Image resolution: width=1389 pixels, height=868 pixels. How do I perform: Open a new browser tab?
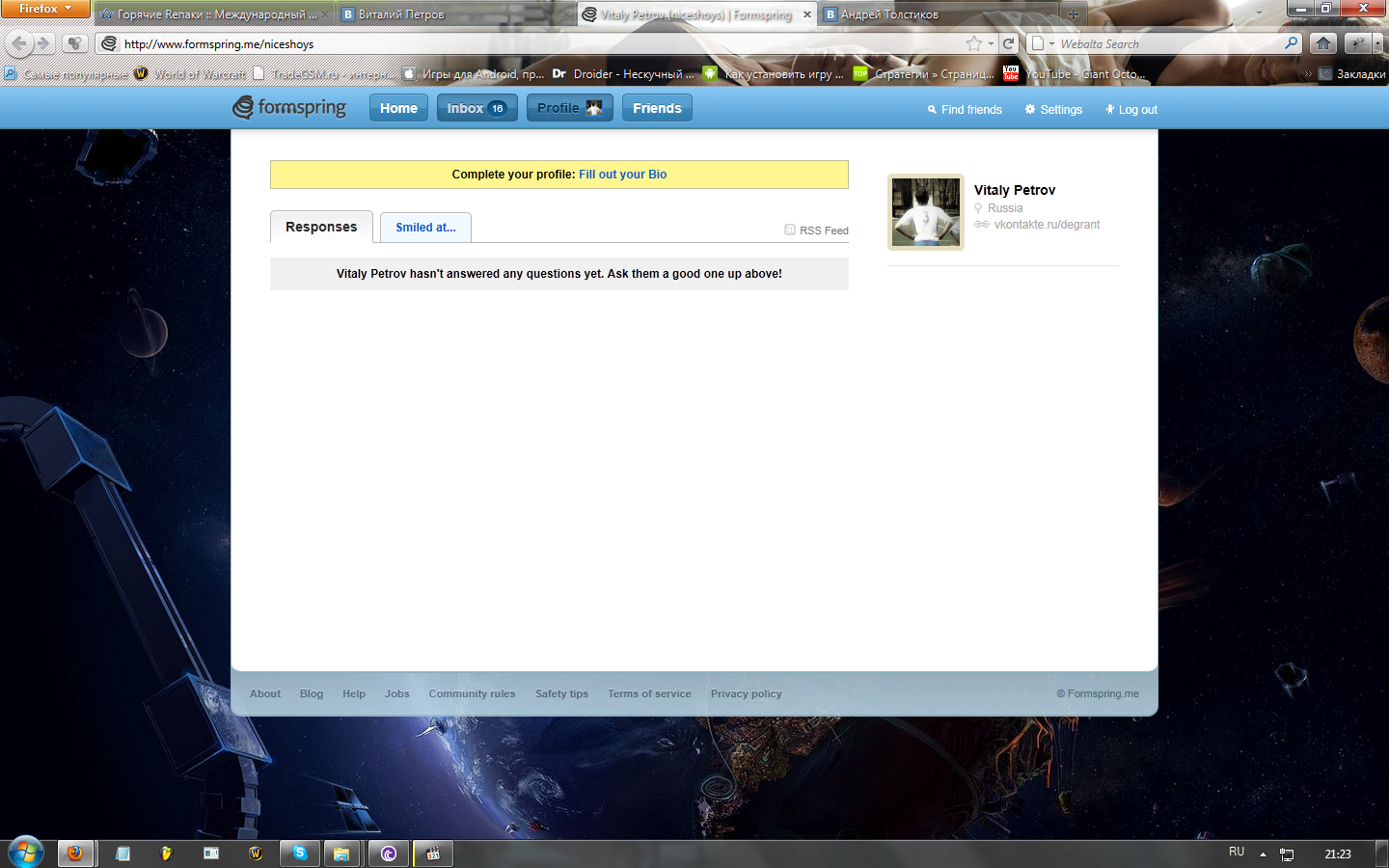[1073, 14]
